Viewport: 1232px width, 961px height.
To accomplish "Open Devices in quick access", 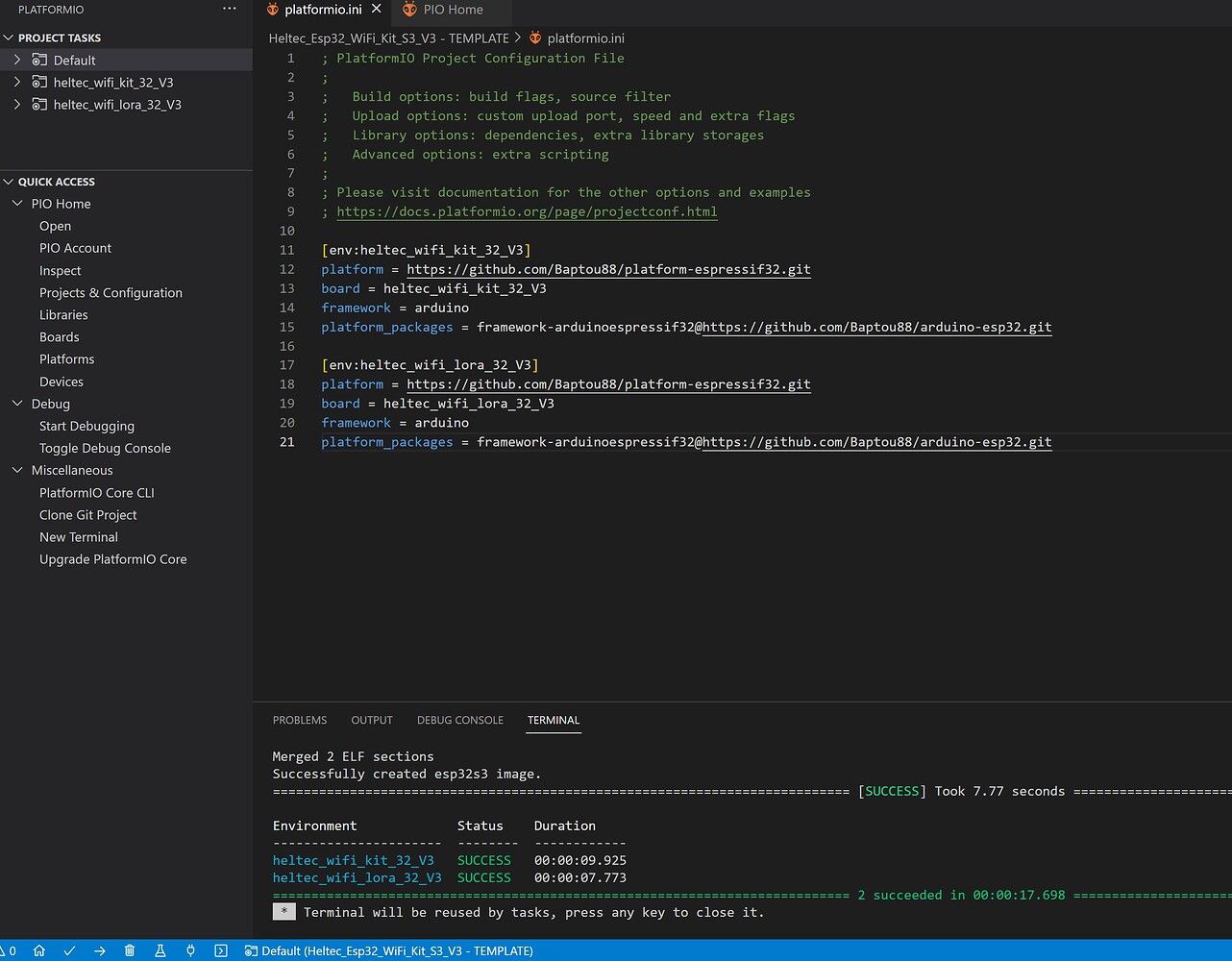I will 62,382.
